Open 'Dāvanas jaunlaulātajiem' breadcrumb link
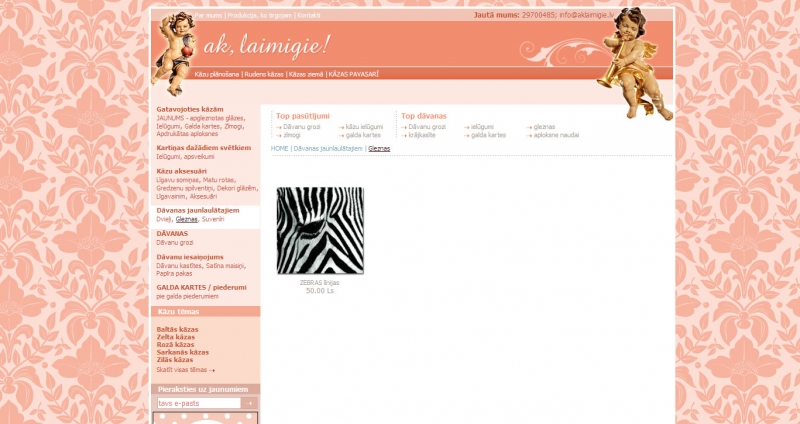Screen dimensions: 800x424 click(x=328, y=148)
